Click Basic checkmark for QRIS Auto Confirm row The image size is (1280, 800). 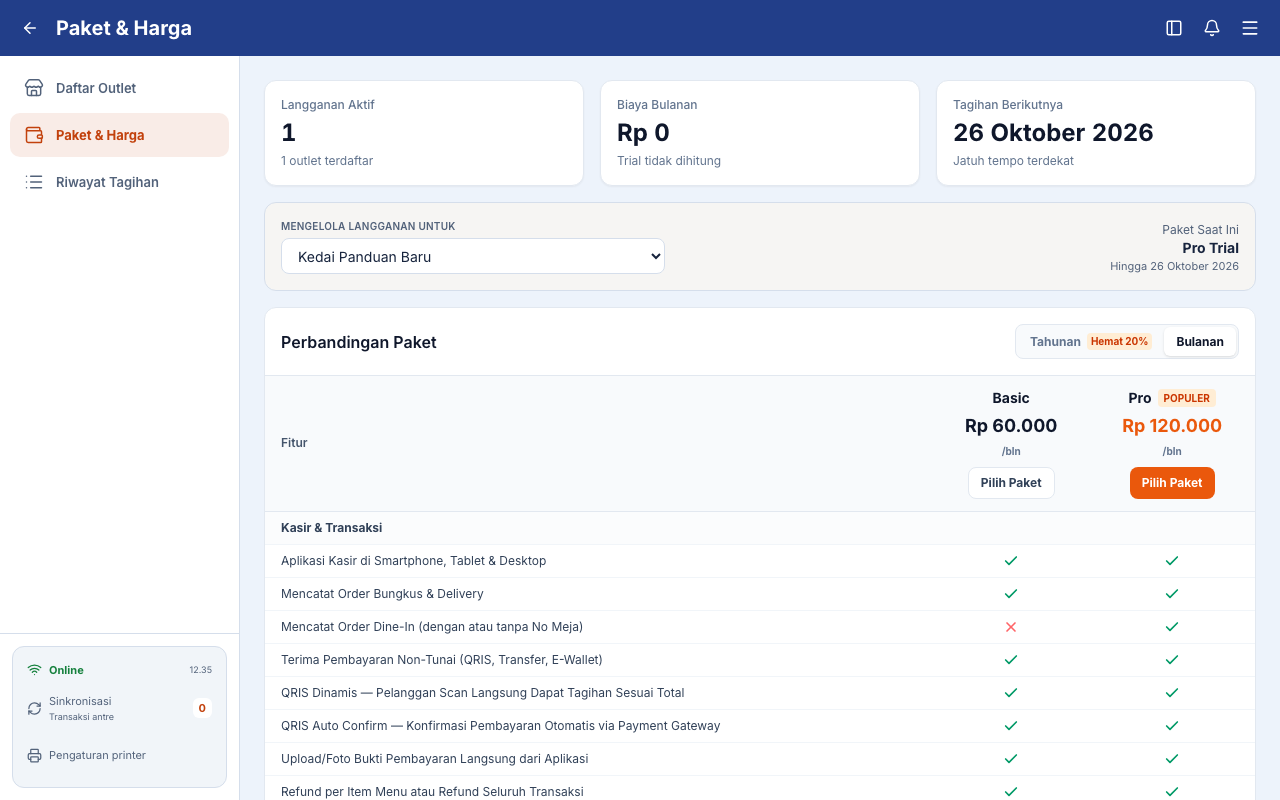point(1011,726)
